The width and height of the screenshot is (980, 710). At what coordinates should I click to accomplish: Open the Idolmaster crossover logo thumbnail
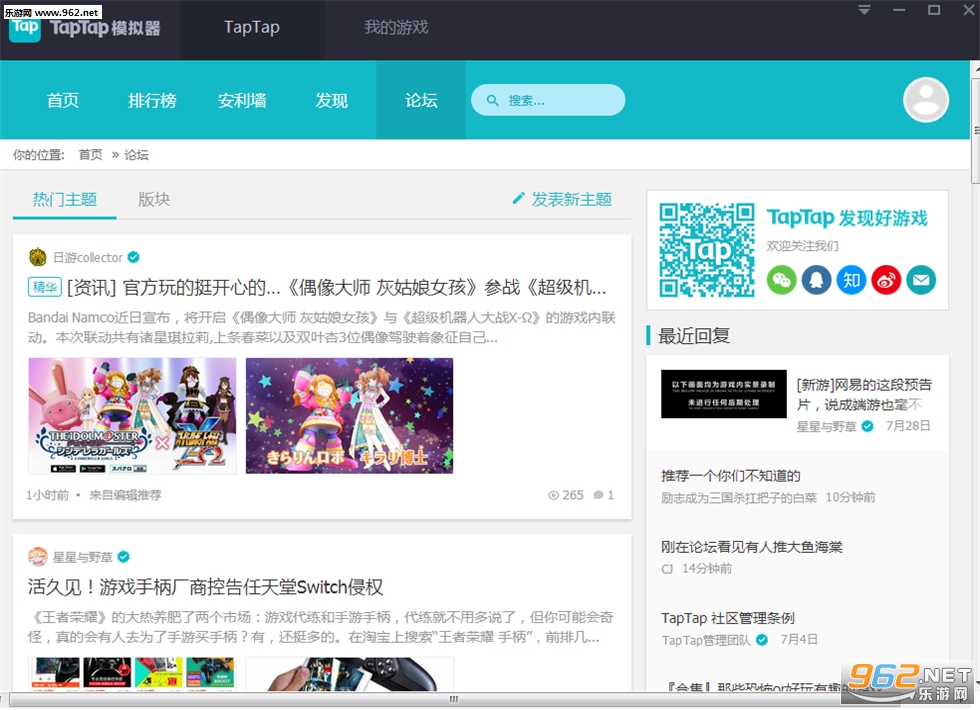(x=132, y=416)
